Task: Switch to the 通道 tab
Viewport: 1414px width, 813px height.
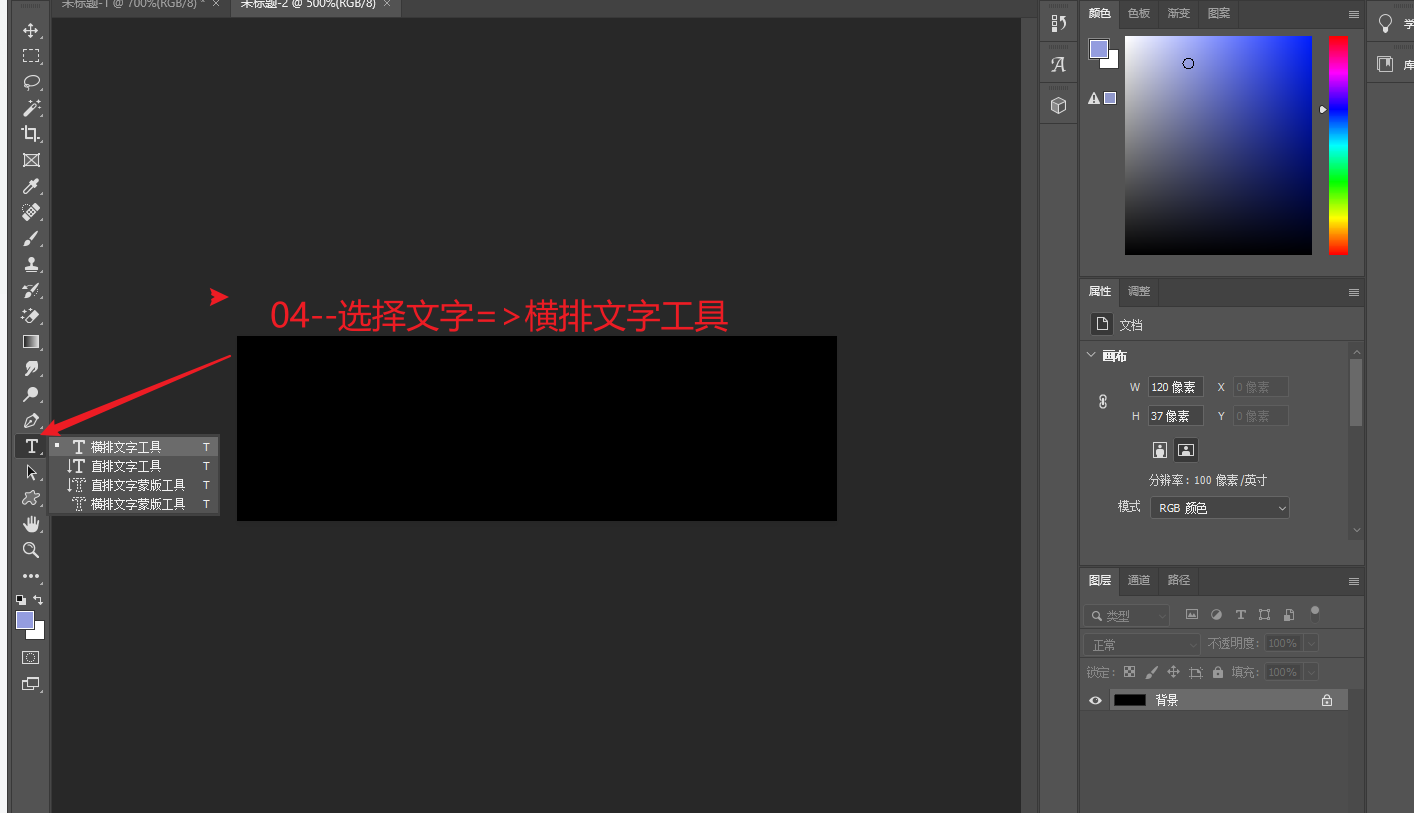Action: tap(1139, 580)
